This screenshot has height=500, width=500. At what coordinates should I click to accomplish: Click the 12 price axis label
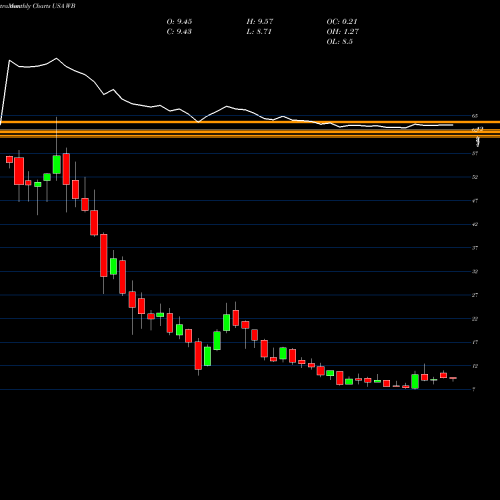tap(475, 366)
